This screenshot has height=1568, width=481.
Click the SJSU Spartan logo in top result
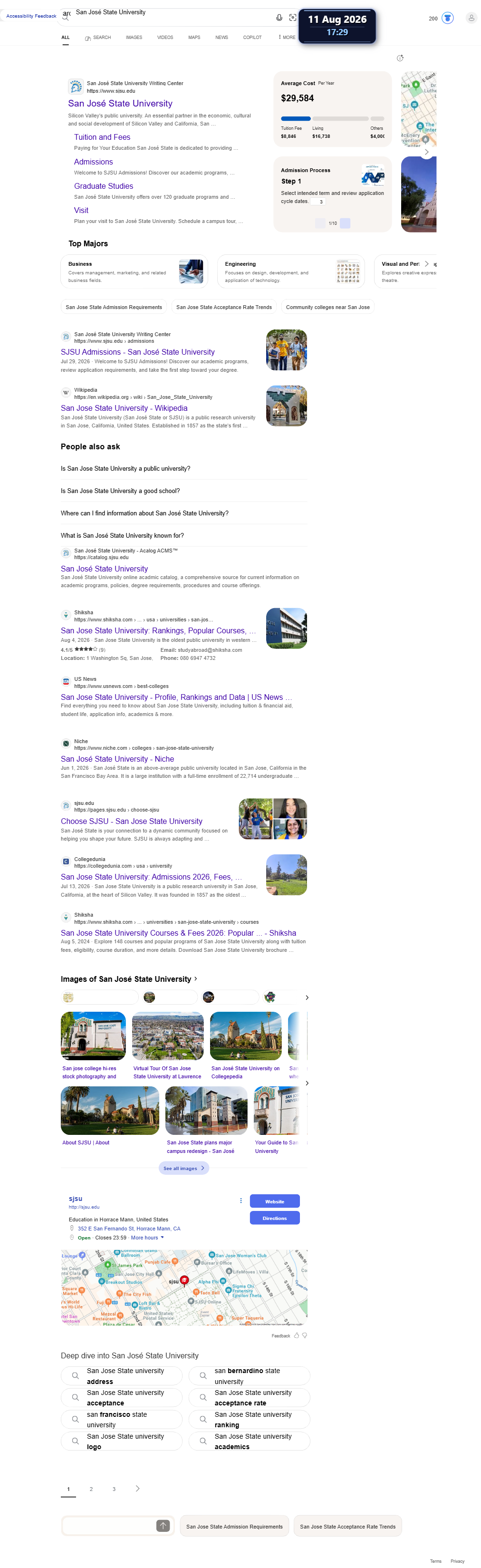coord(76,87)
